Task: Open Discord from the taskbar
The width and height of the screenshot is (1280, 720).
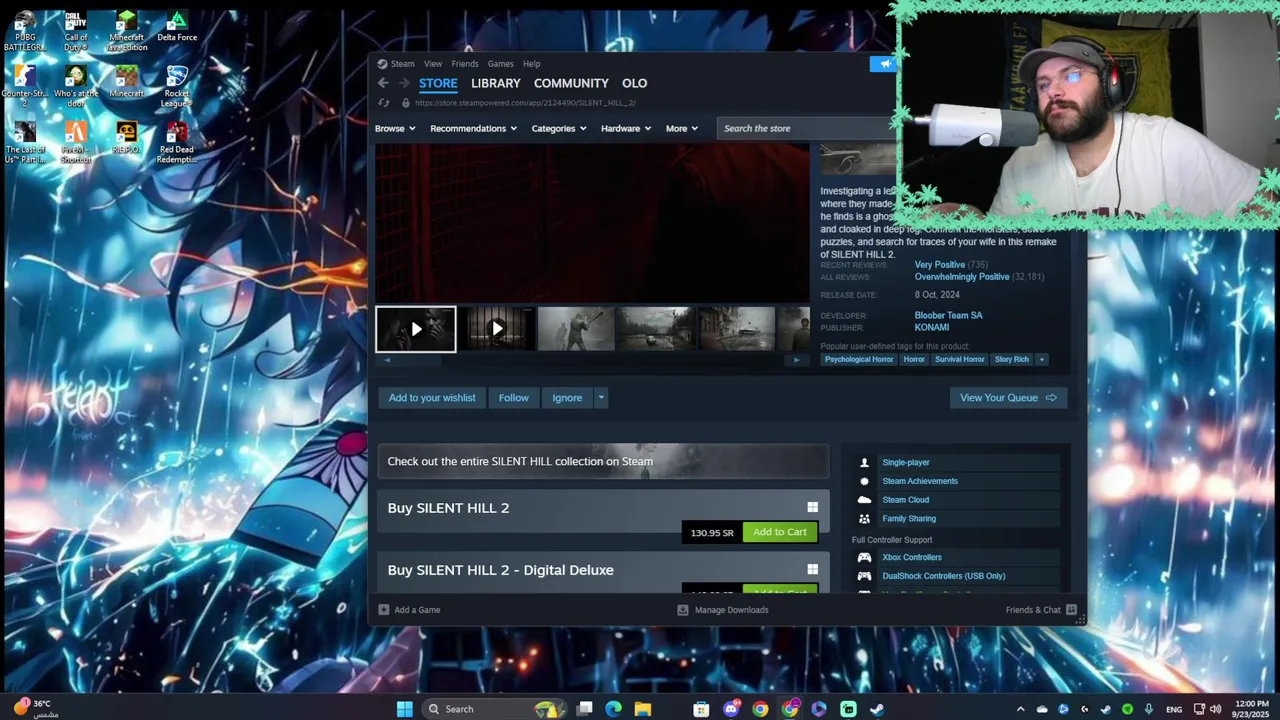Action: [731, 709]
